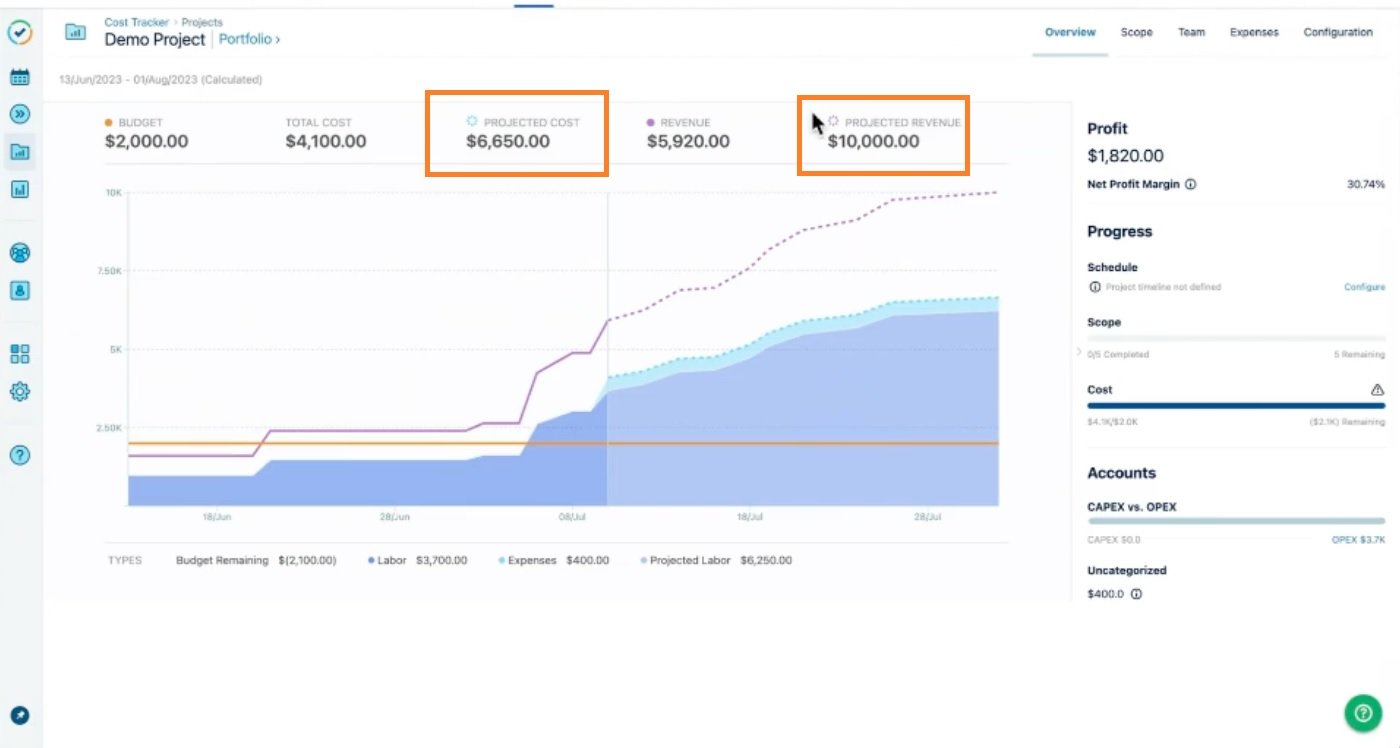Click the 5 Remaining scope text
This screenshot has width=1400, height=748.
click(x=1360, y=355)
